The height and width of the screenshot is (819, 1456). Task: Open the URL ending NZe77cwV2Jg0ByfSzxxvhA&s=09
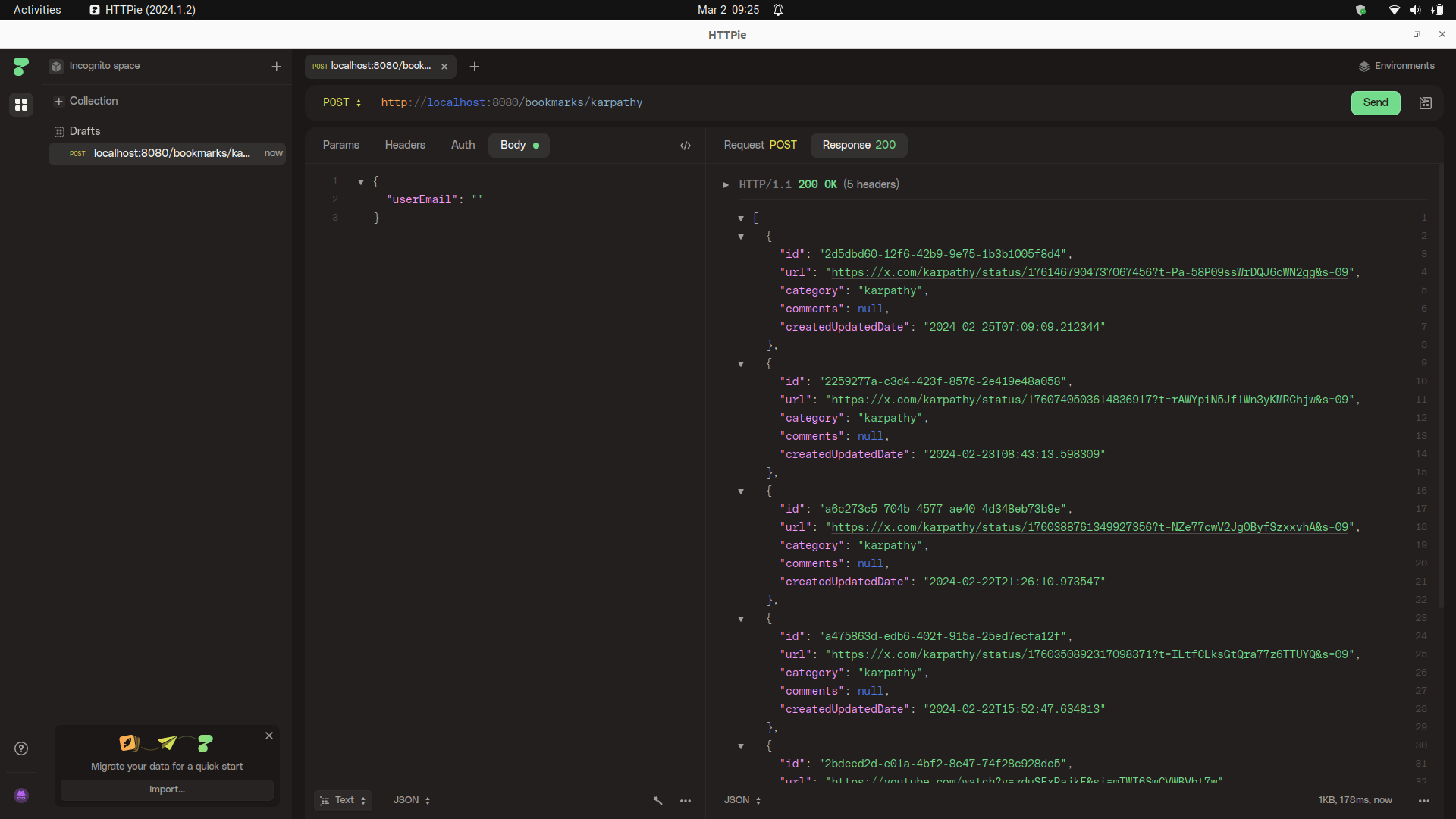1090,528
